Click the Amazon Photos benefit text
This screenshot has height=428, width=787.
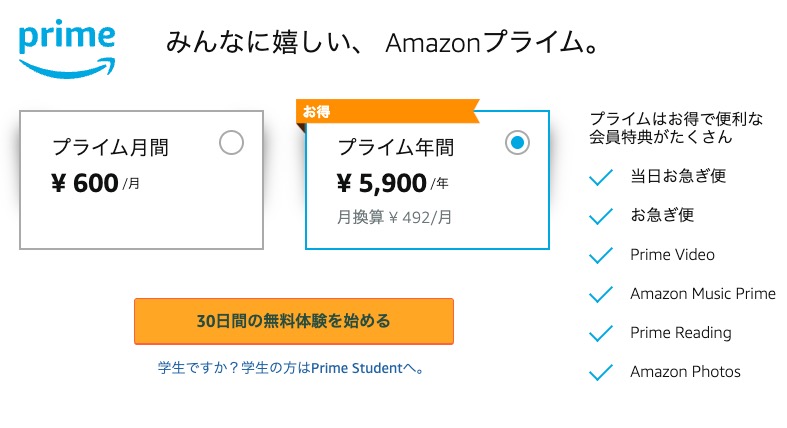pos(685,372)
